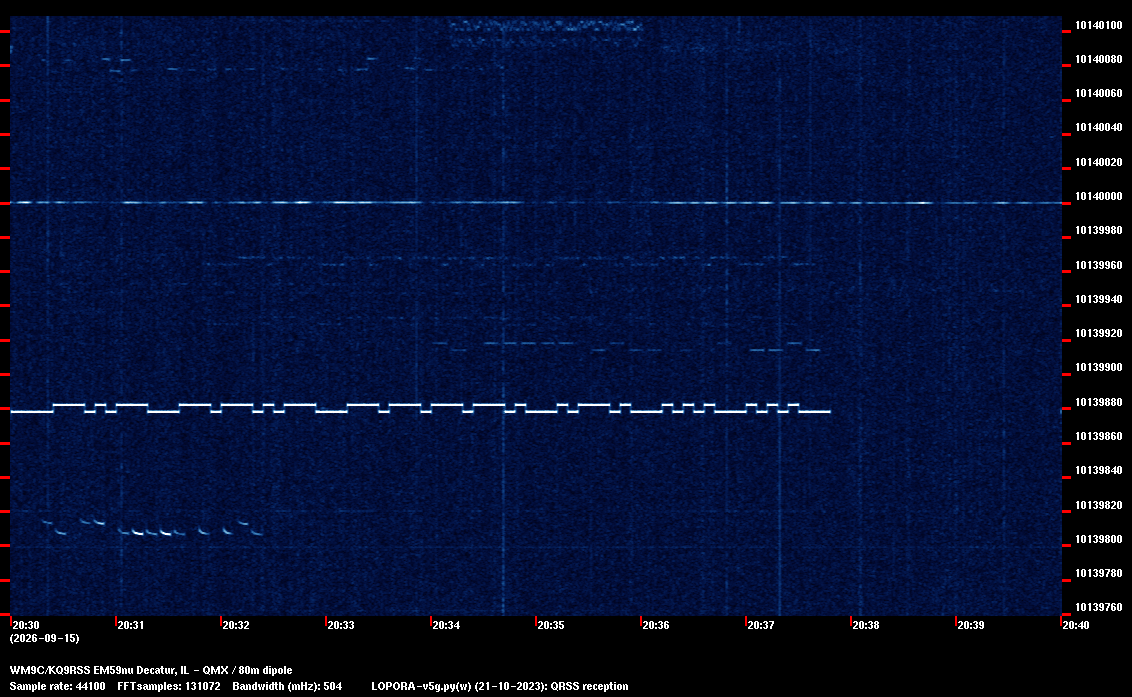The width and height of the screenshot is (1132, 697).
Task: Click the FSK keyed signal near 10139880
Action: point(420,408)
